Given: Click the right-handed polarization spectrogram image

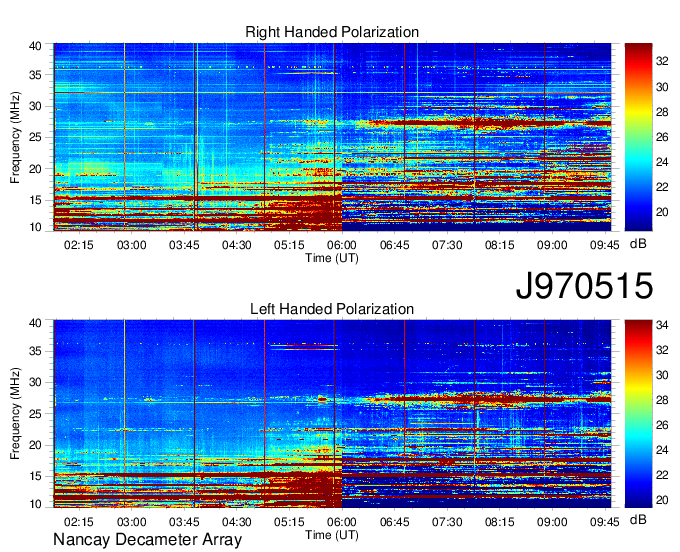Looking at the screenshot, I should pos(332,137).
